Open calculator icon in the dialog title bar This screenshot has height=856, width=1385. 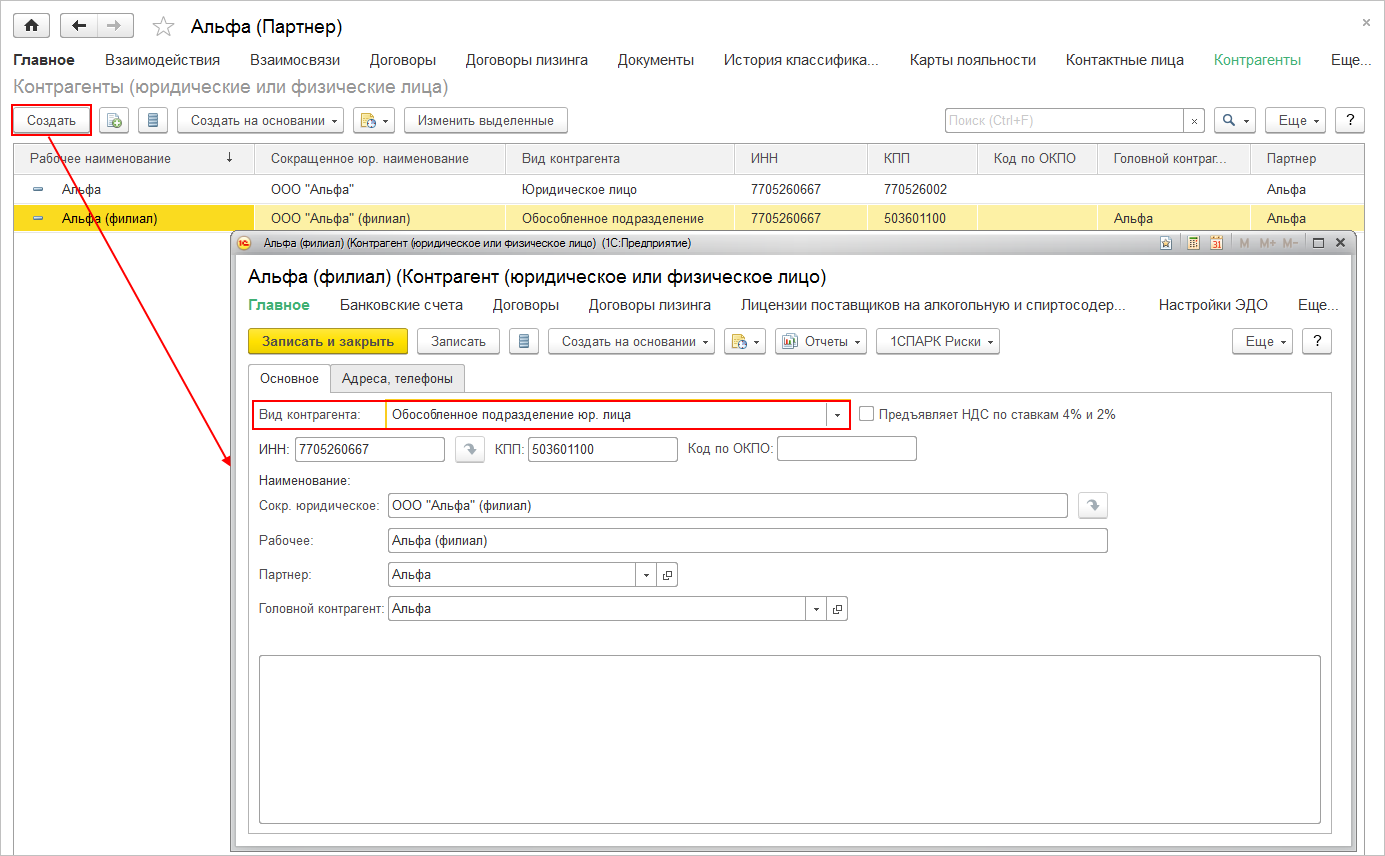pyautogui.click(x=1193, y=243)
